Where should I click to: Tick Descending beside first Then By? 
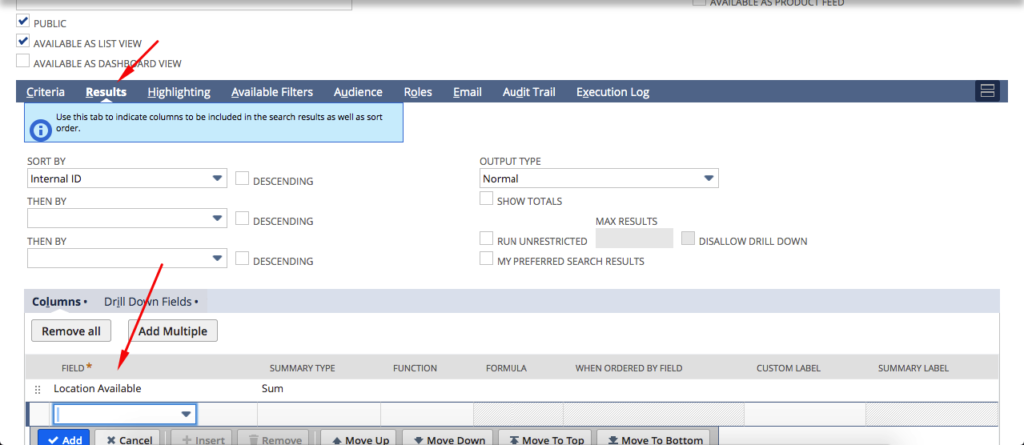coord(242,219)
